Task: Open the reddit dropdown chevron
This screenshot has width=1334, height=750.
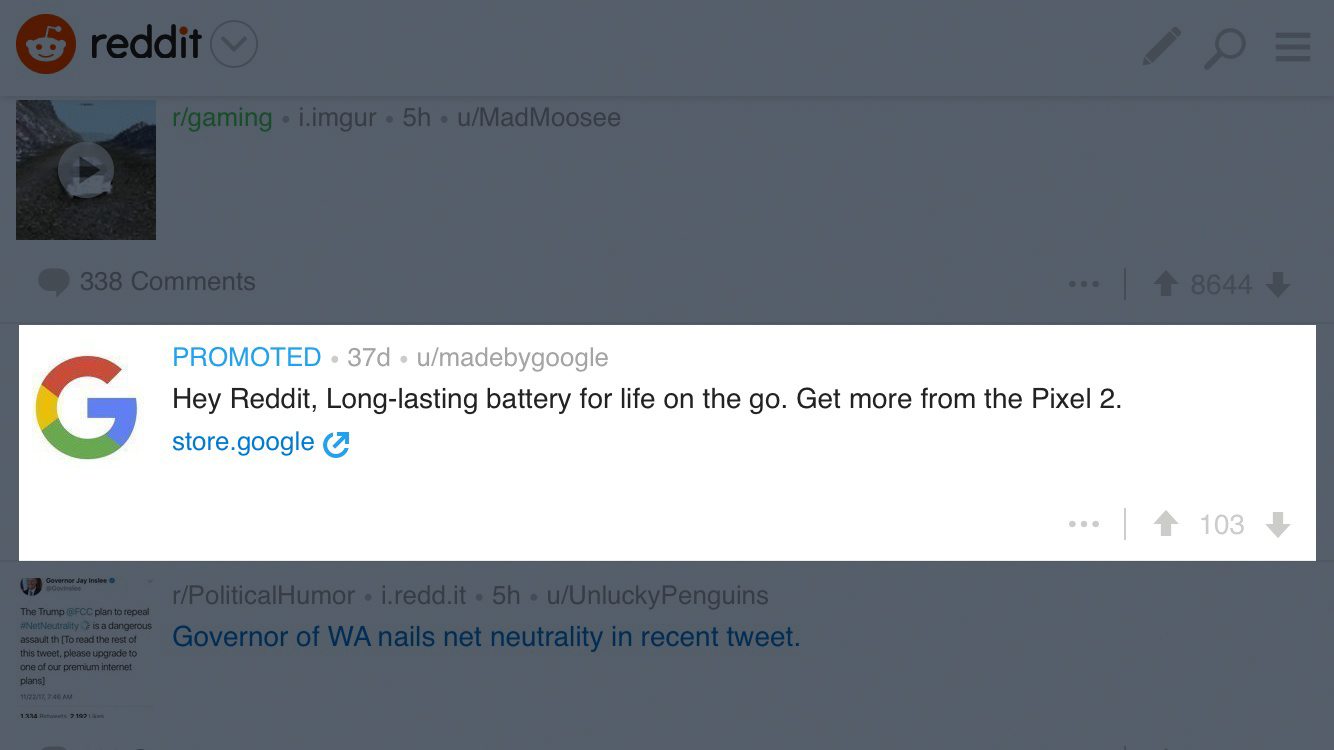Action: click(235, 45)
